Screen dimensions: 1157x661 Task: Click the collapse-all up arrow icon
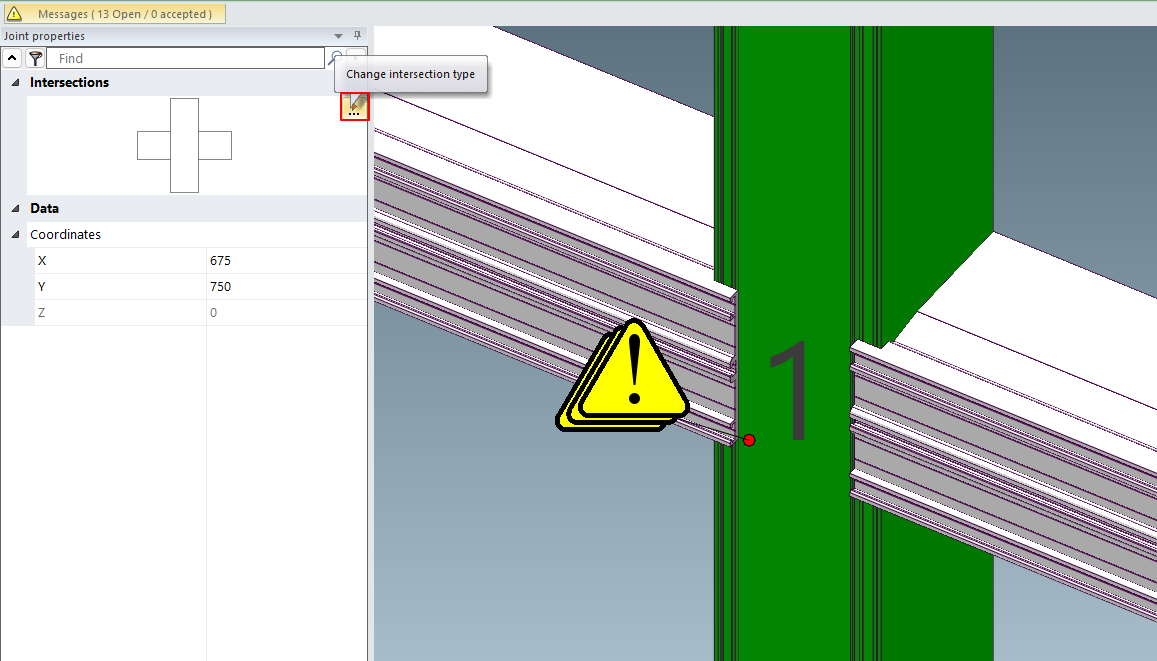[13, 59]
